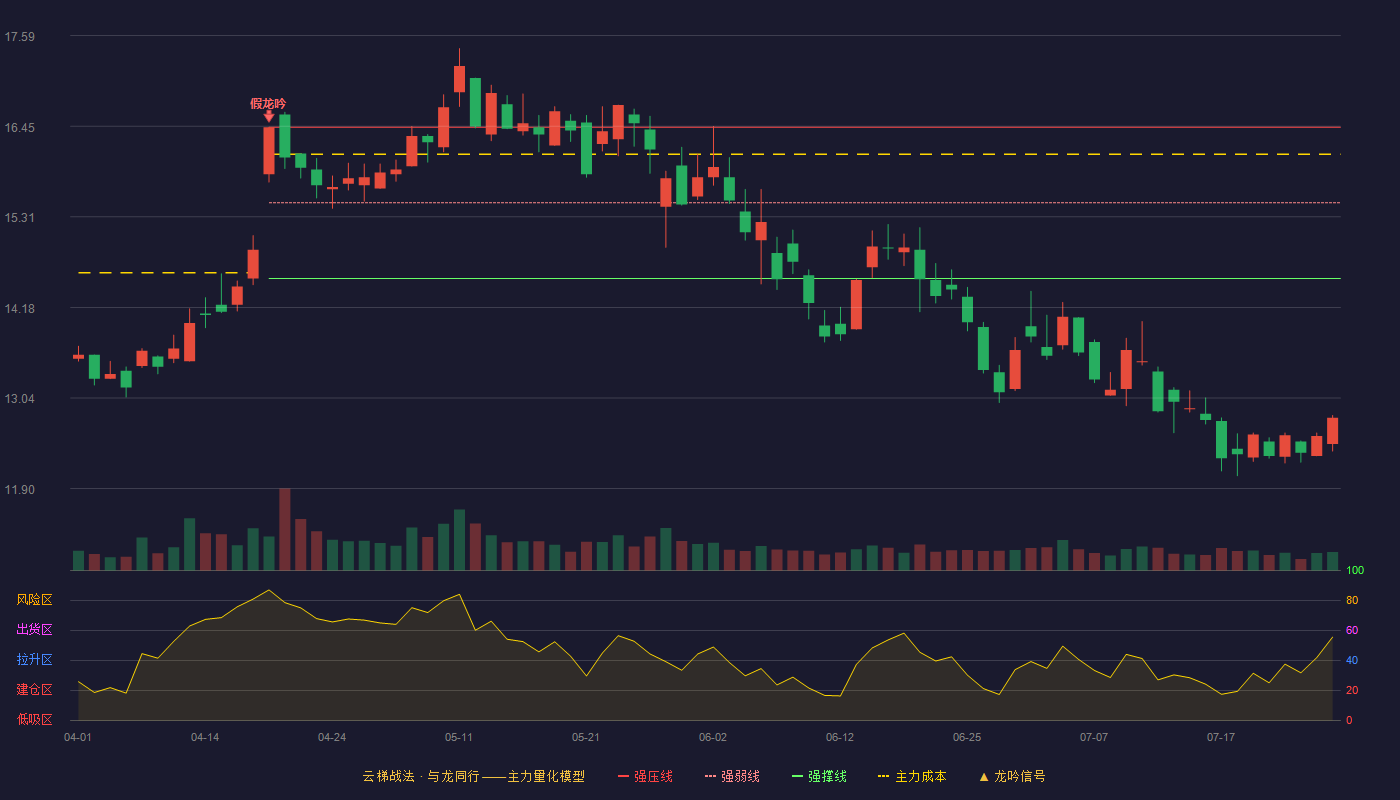Image resolution: width=1400 pixels, height=800 pixels.
Task: Click the red 20 indicator axis value
Action: [x=1352, y=690]
